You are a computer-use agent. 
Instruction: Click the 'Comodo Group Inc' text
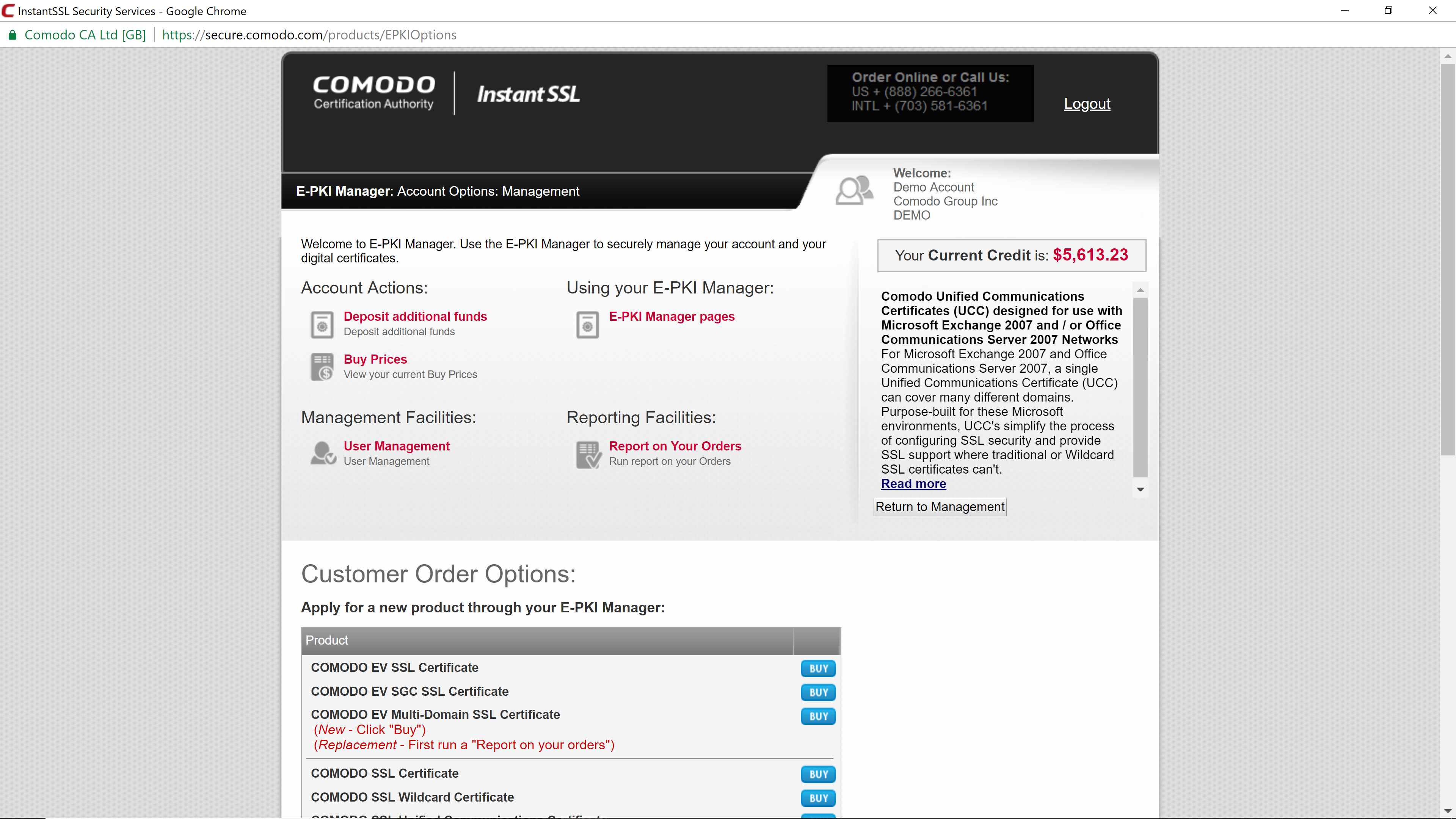tap(945, 201)
